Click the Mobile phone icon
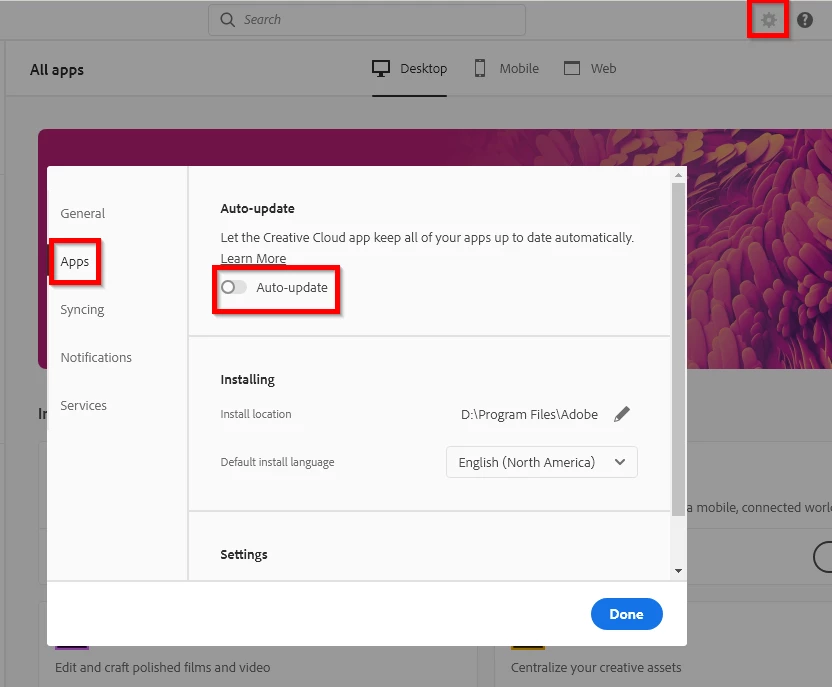Screen dimensions: 832x687 coord(480,68)
